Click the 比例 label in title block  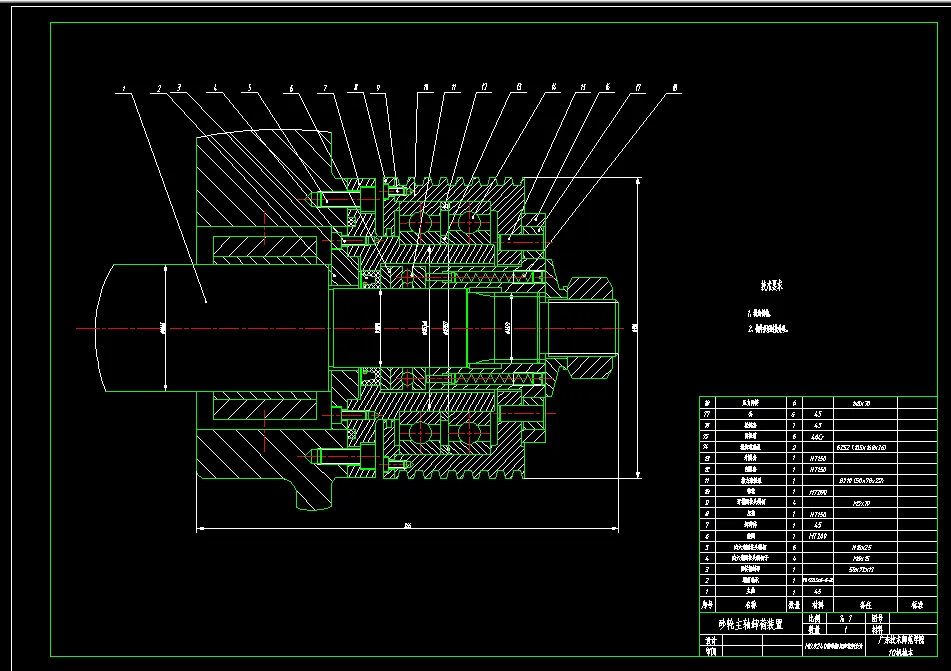tap(815, 618)
